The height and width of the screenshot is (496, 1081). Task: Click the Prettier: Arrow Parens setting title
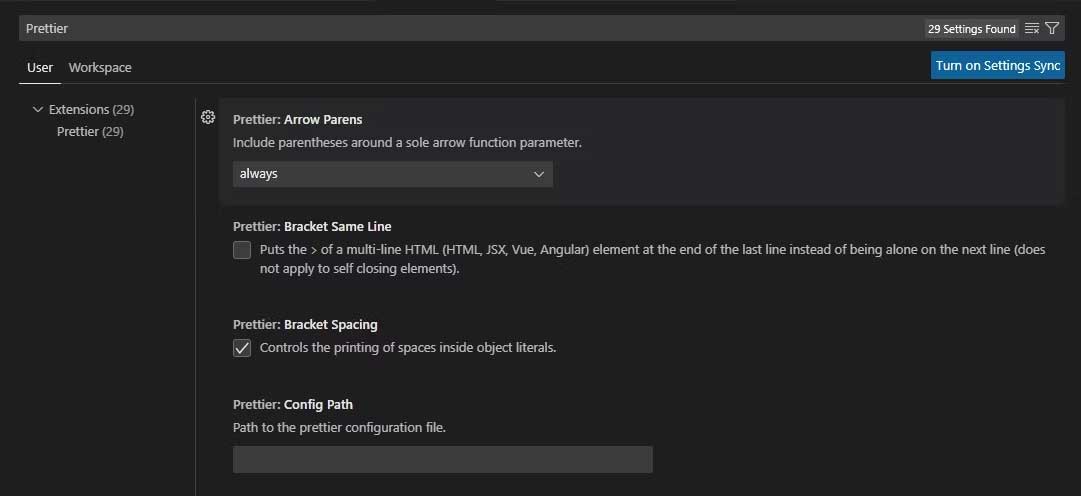pos(298,119)
